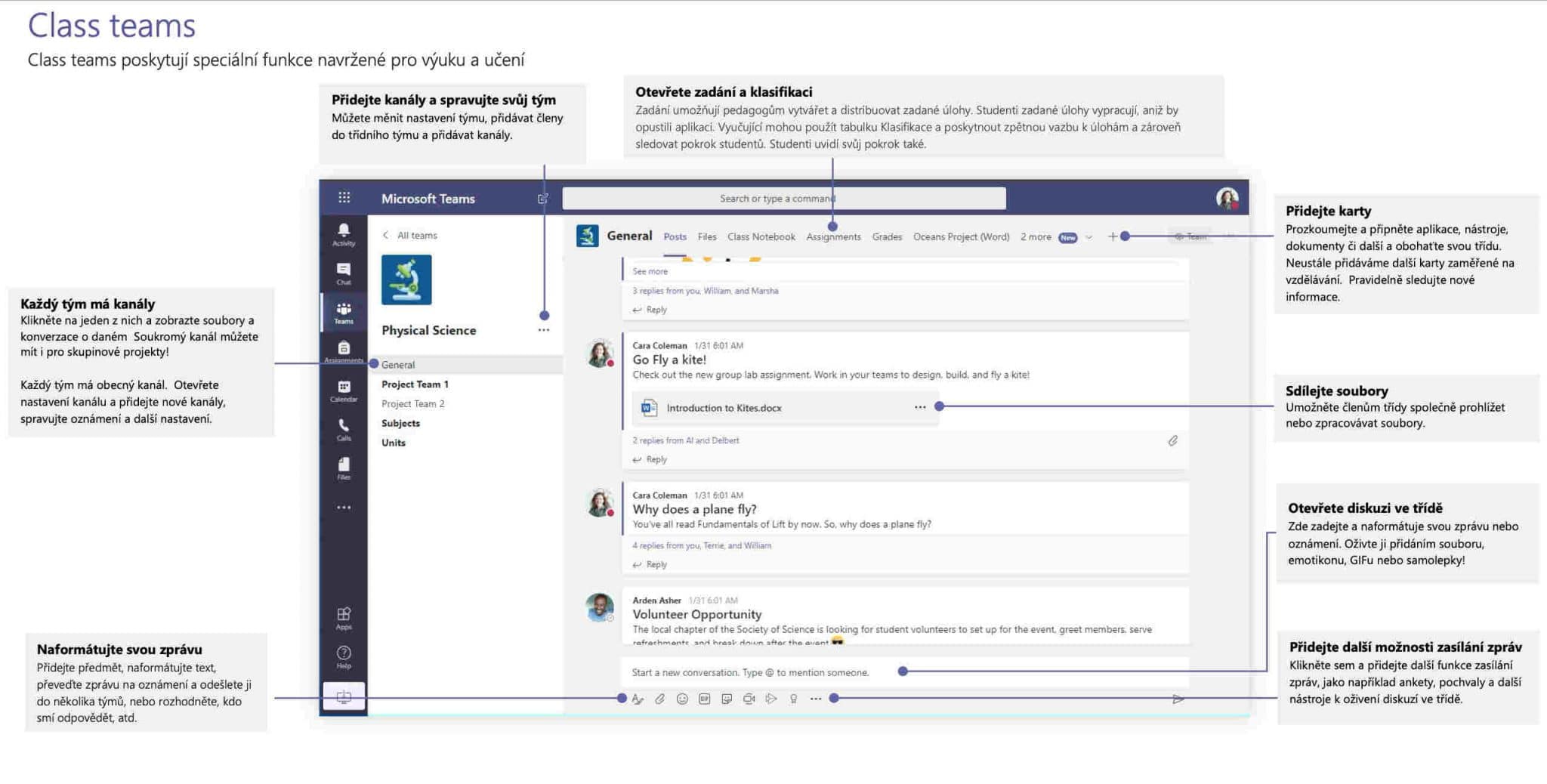The height and width of the screenshot is (784, 1547).
Task: Open the Apps store icon
Action: pos(344,618)
